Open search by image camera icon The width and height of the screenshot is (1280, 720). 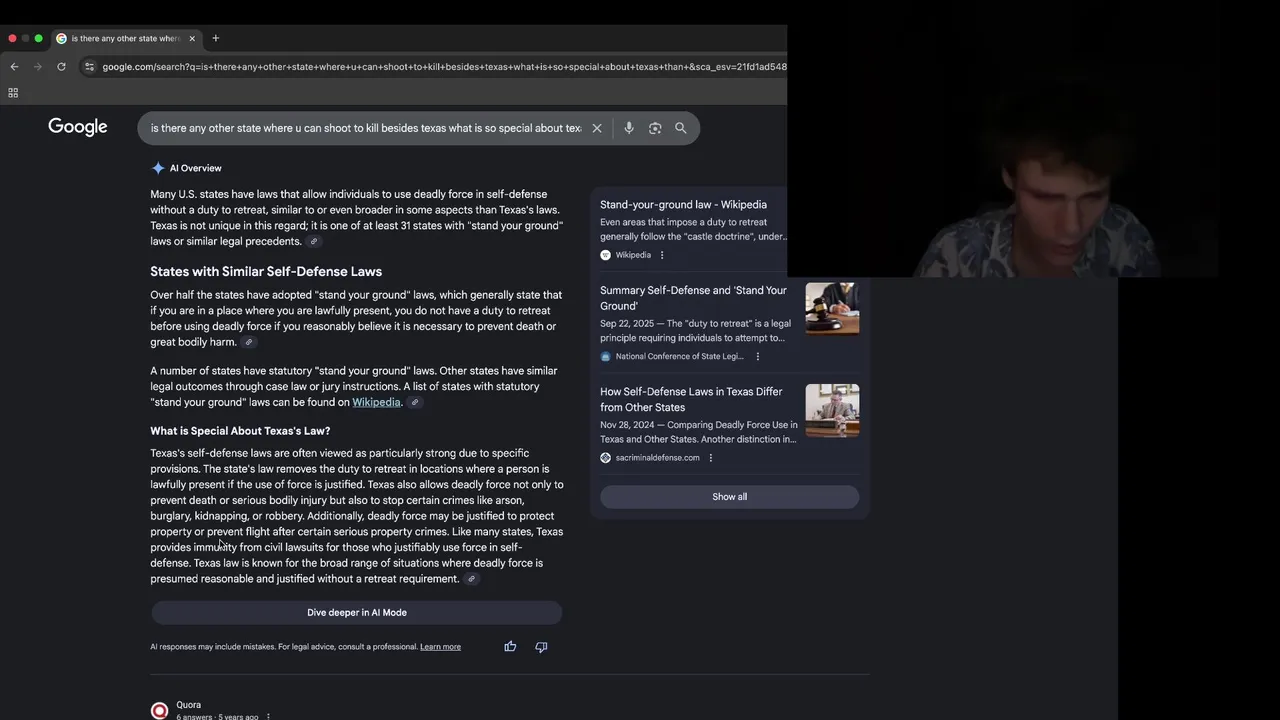click(655, 128)
